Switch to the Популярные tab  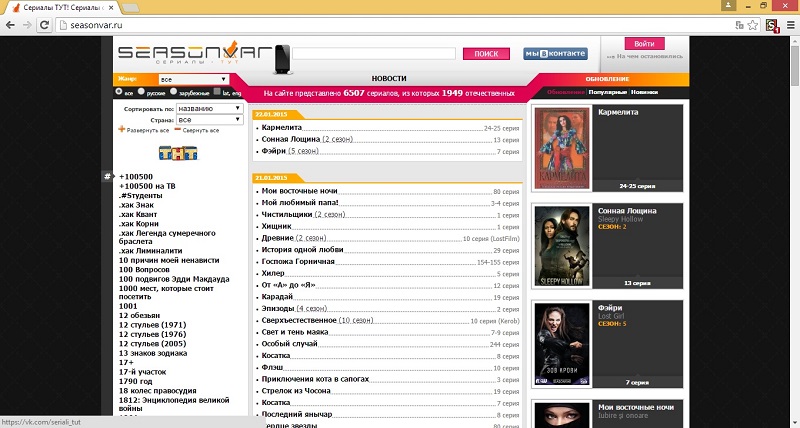(606, 92)
